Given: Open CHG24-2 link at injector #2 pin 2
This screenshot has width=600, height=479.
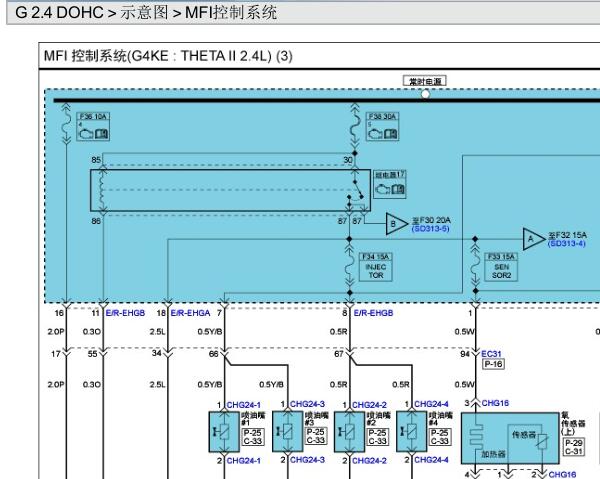Looking at the screenshot, I should pyautogui.click(x=369, y=461).
